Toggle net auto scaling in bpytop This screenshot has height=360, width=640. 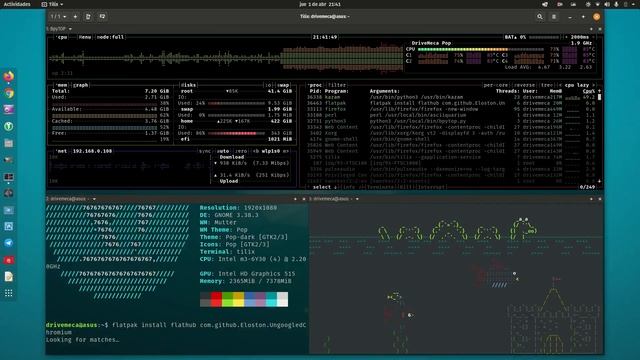click(222, 151)
